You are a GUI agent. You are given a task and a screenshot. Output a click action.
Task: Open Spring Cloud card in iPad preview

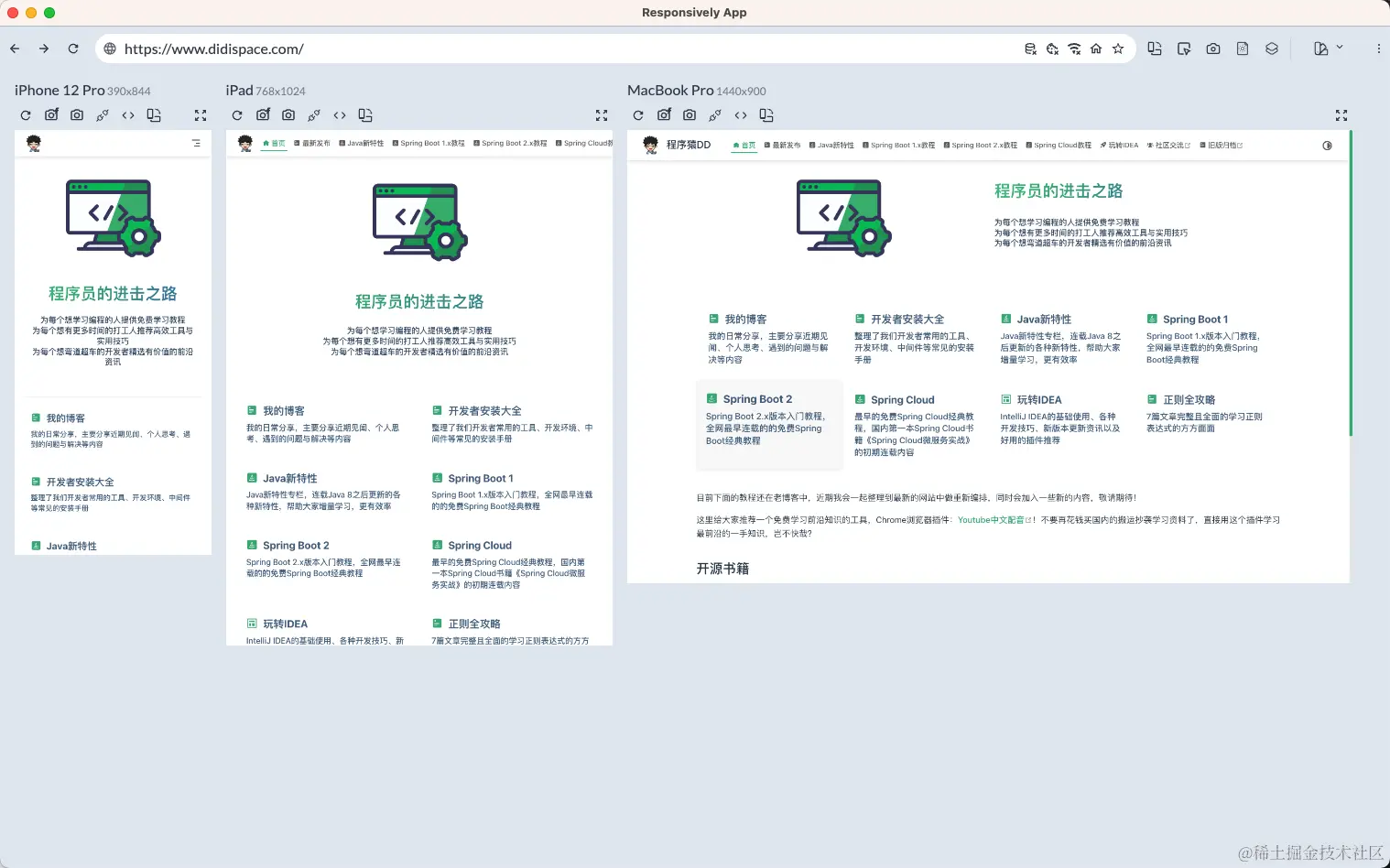click(513, 564)
